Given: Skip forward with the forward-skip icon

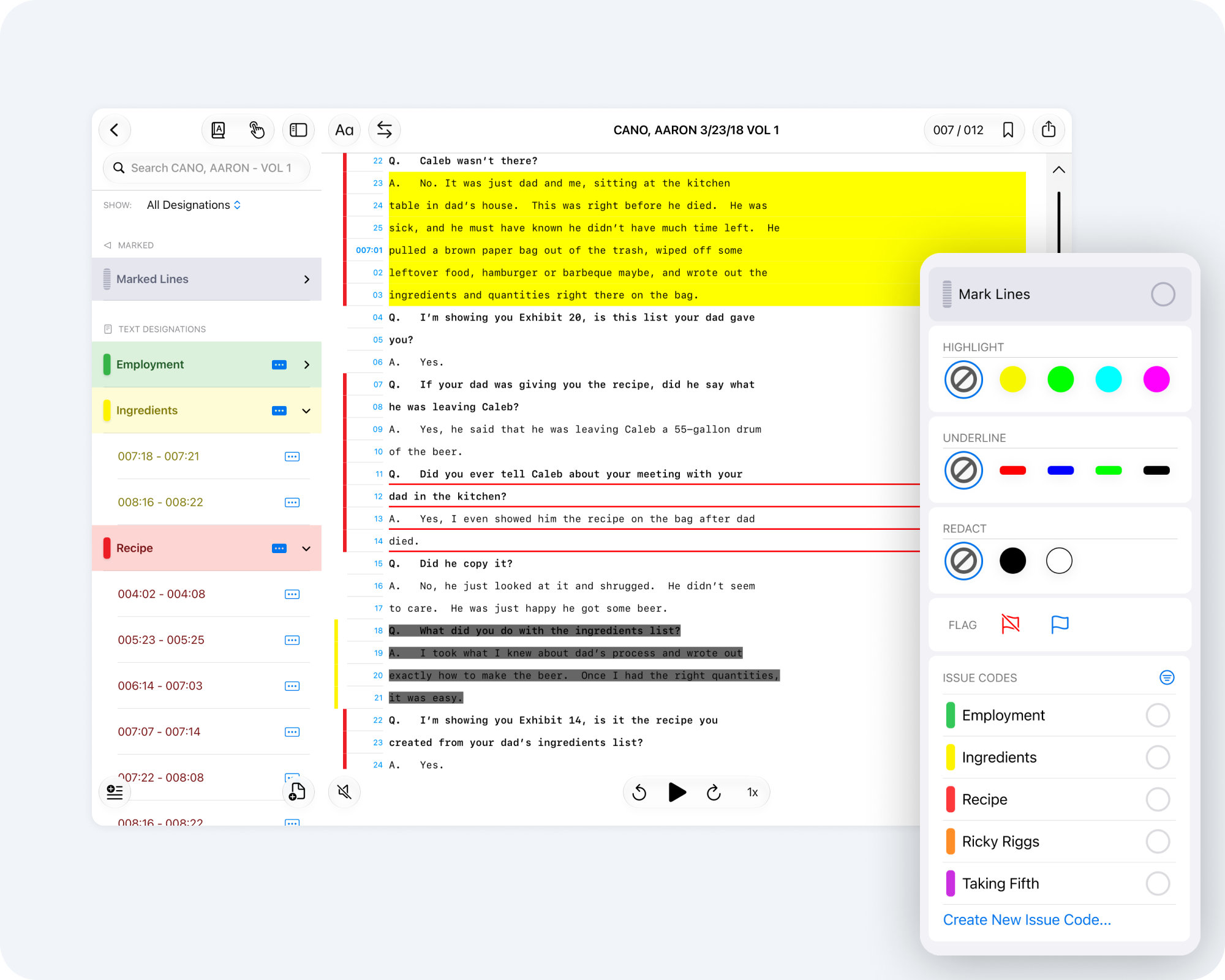Looking at the screenshot, I should (714, 793).
